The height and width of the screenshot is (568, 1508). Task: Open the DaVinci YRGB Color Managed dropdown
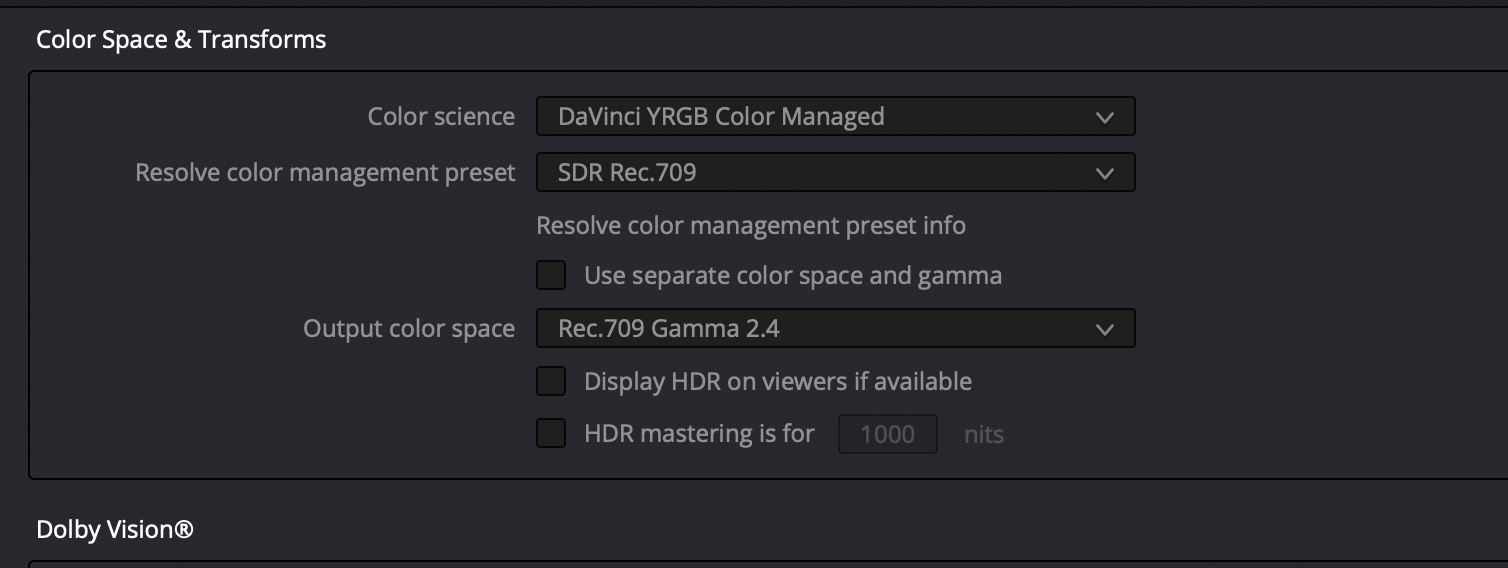pyautogui.click(x=835, y=116)
